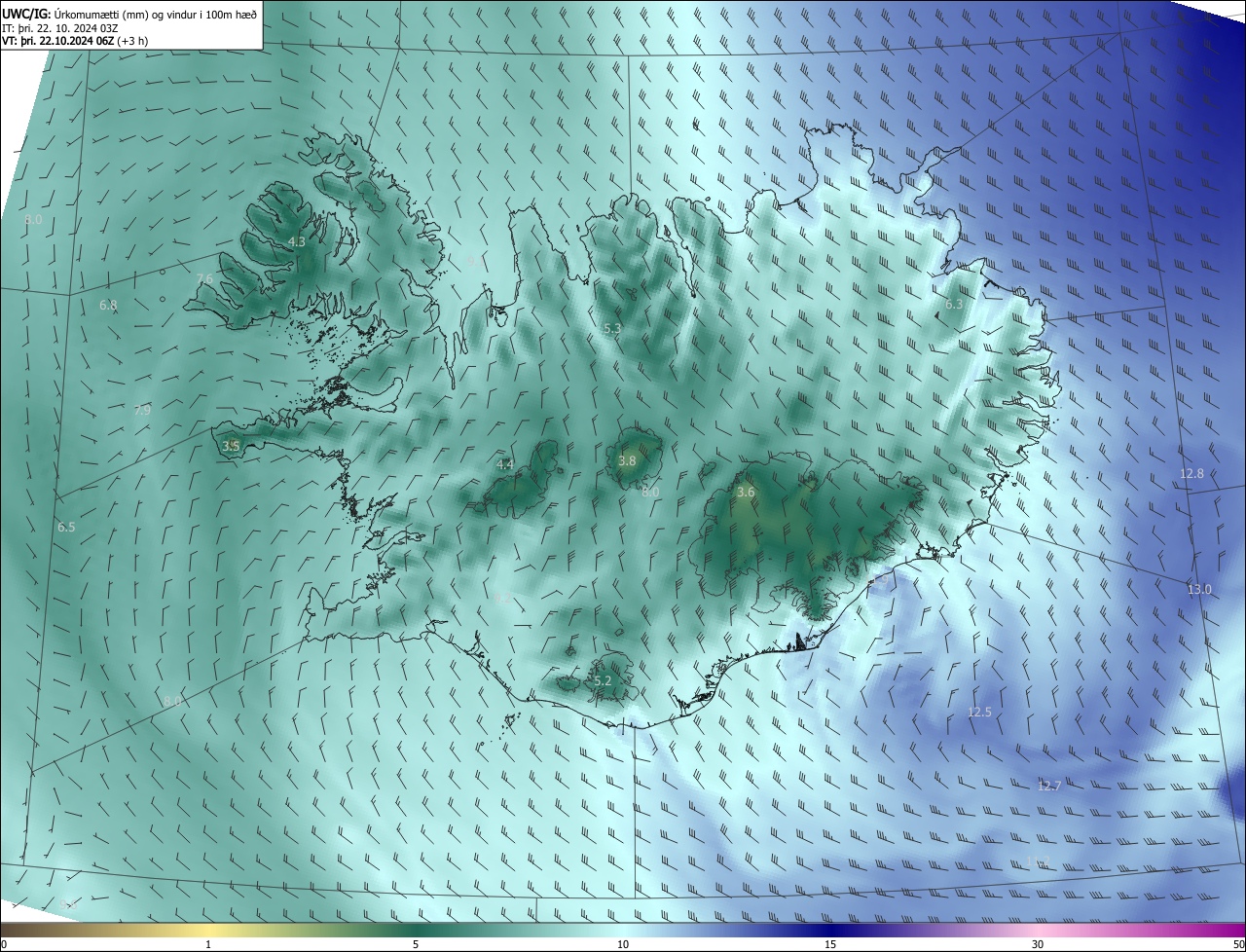Select the title text 'Úrkomumætti (mm) og vindur í 100m hæð'
This screenshot has width=1246, height=952.
pos(155,14)
